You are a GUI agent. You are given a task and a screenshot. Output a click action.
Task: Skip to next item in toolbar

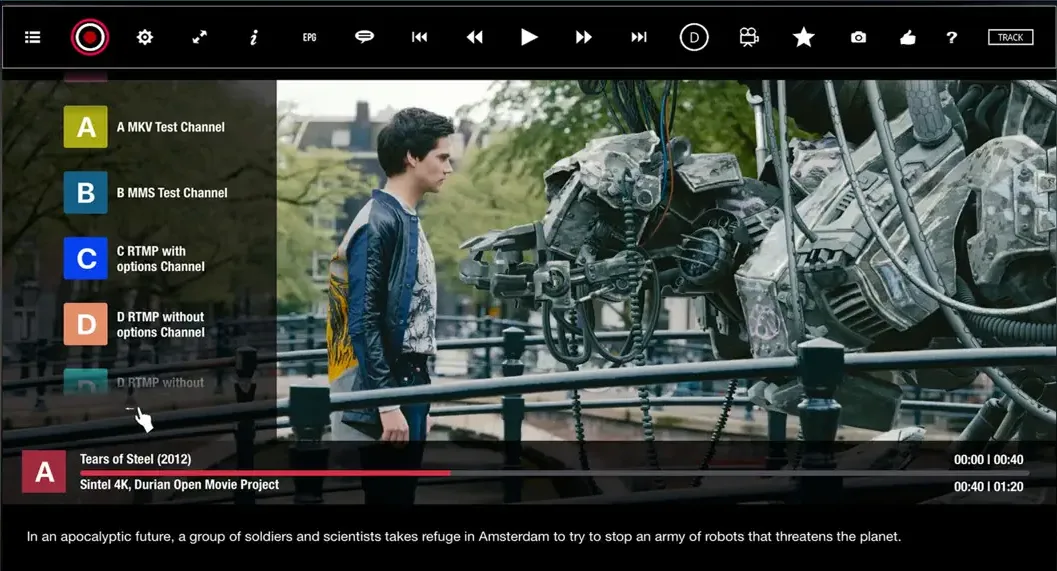(639, 37)
